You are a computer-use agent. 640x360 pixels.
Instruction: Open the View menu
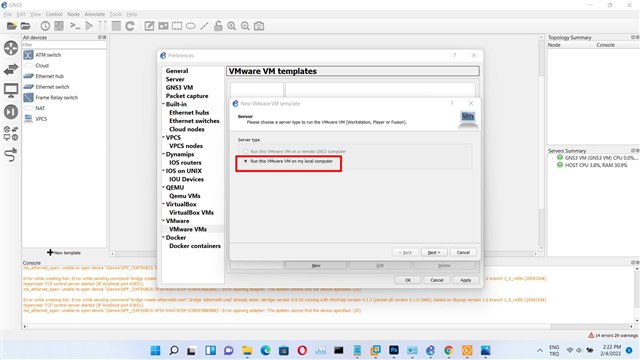pyautogui.click(x=35, y=14)
